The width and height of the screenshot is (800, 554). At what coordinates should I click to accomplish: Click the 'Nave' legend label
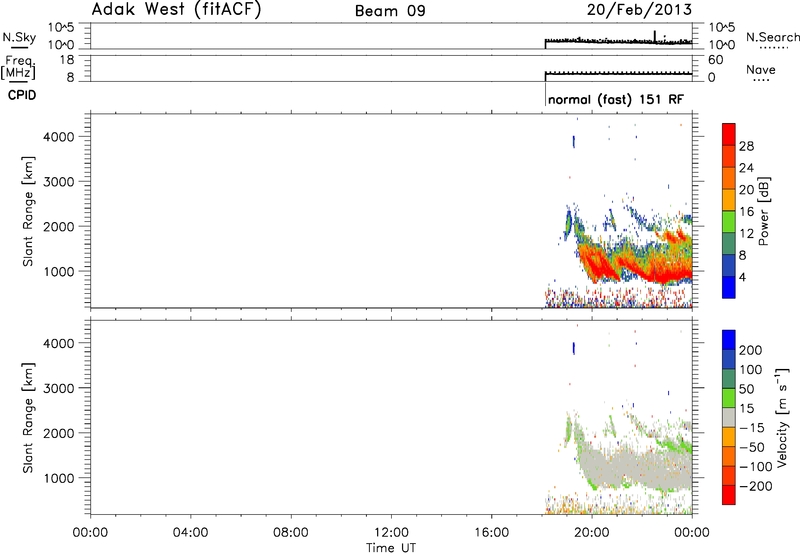pos(760,69)
